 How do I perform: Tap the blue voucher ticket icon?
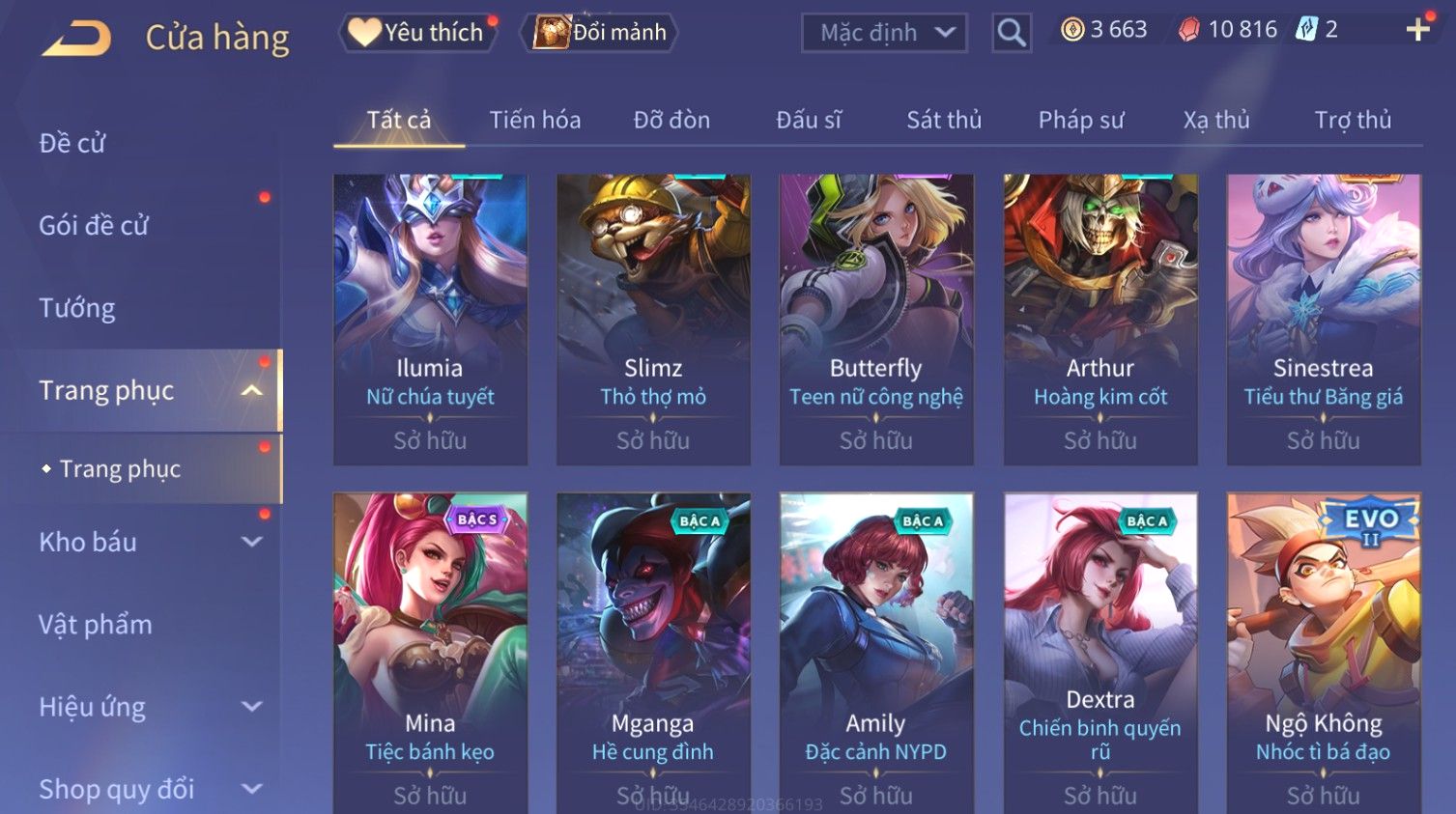click(x=1306, y=30)
